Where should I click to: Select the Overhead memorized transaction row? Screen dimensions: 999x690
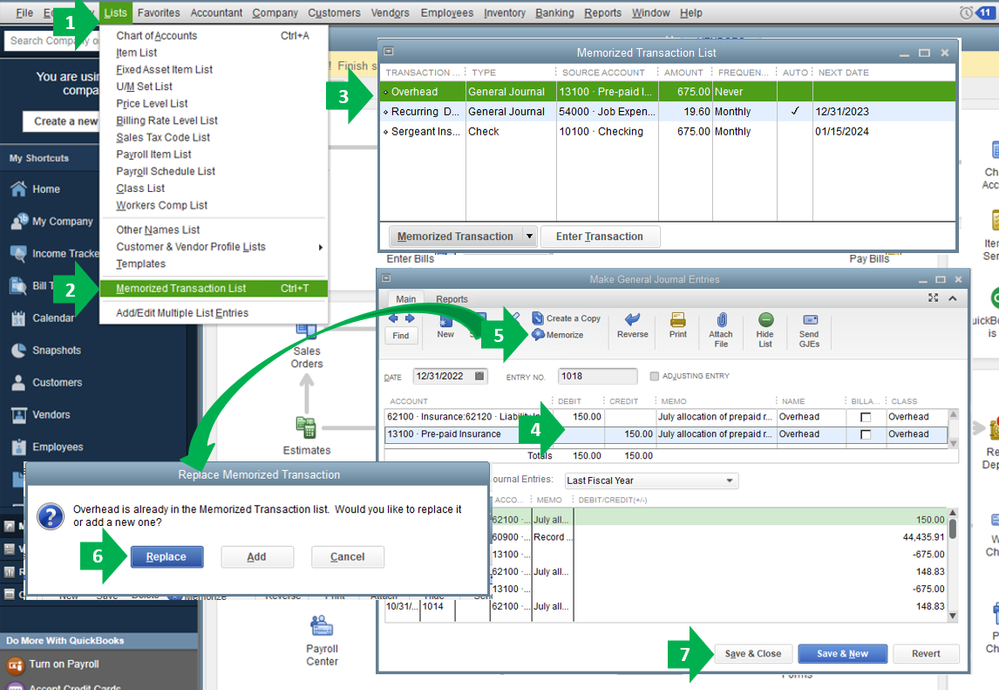tap(667, 92)
